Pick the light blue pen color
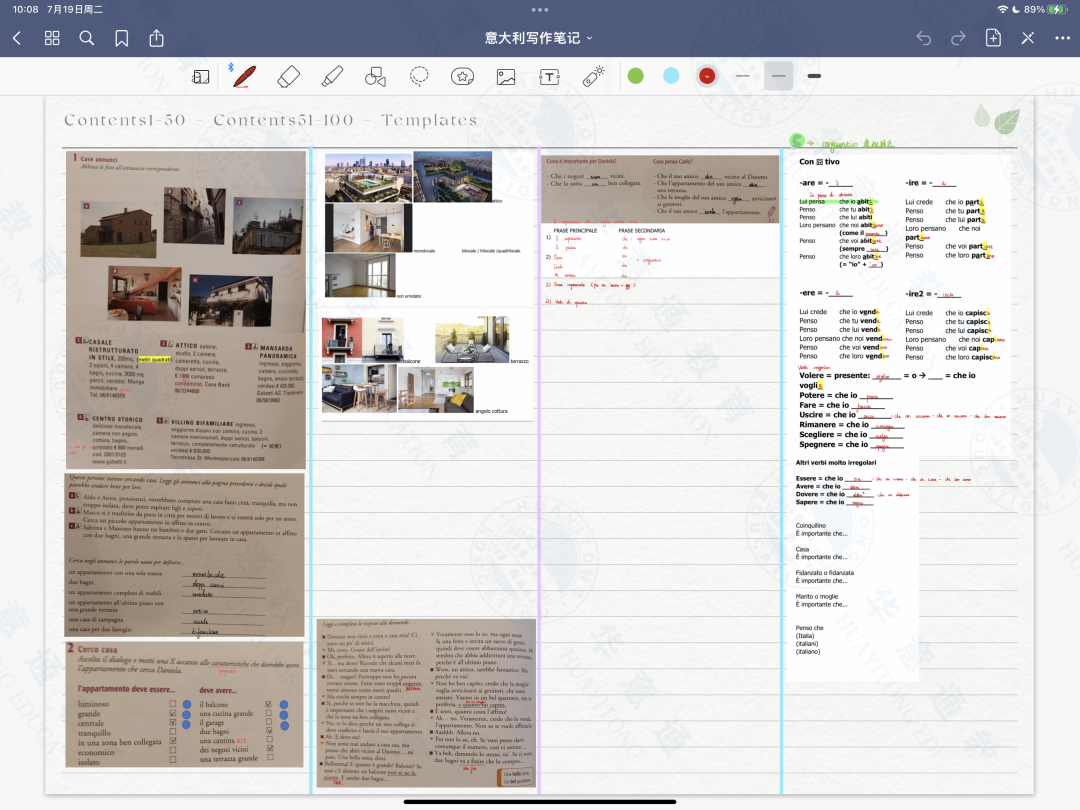This screenshot has height=810, width=1080. coord(671,76)
